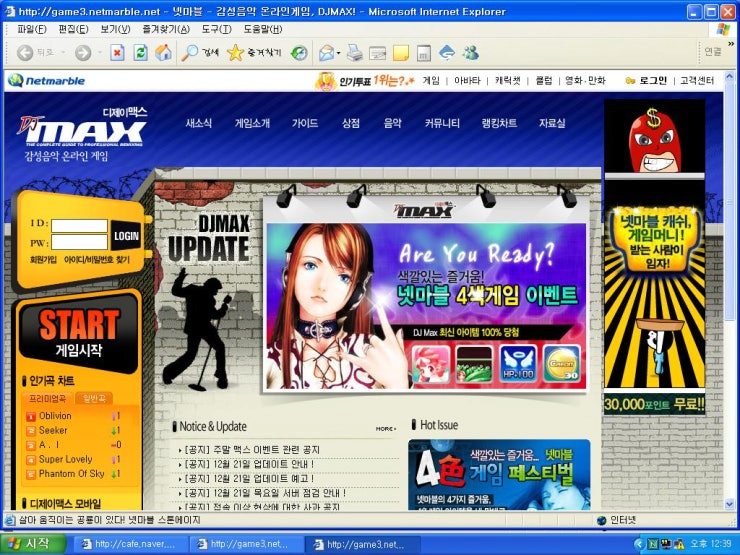The height and width of the screenshot is (555, 740).
Task: Open the 즐겨찾기(A) menu
Action: point(166,29)
